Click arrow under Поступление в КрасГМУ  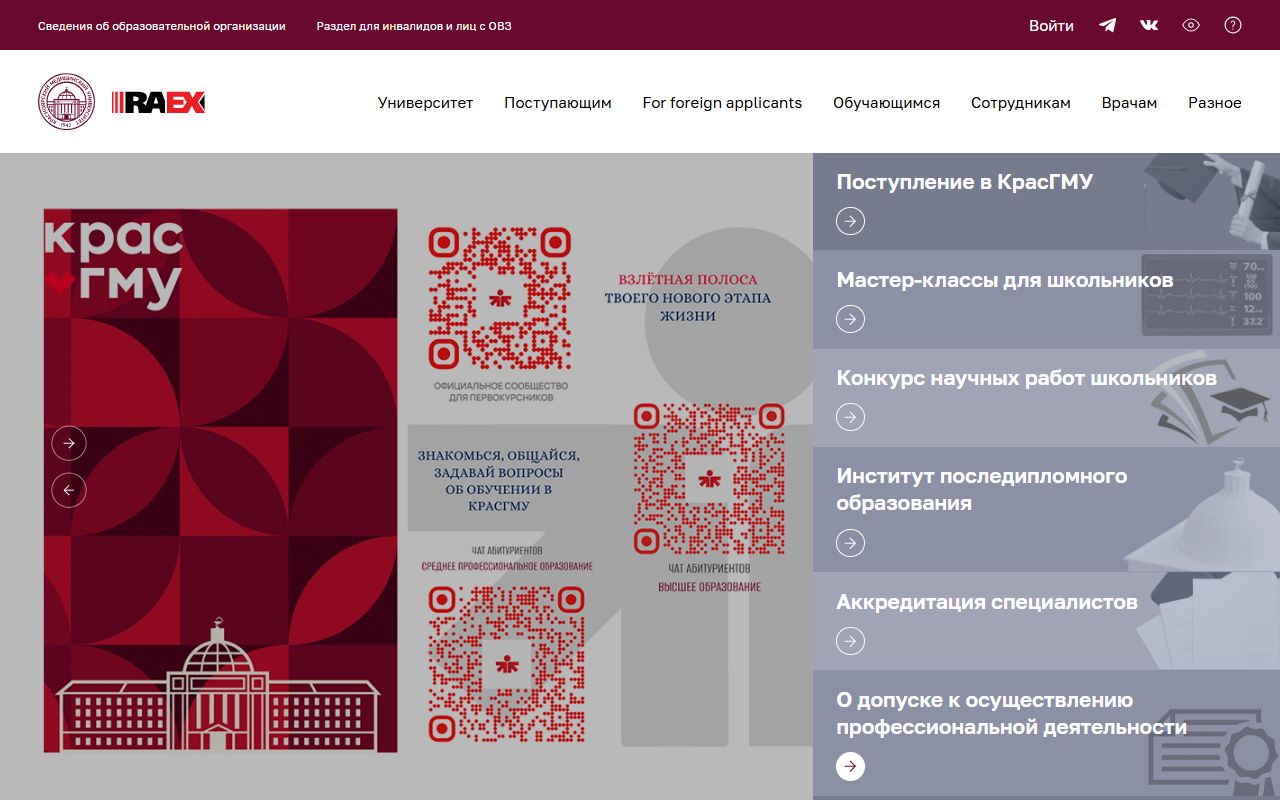point(850,221)
